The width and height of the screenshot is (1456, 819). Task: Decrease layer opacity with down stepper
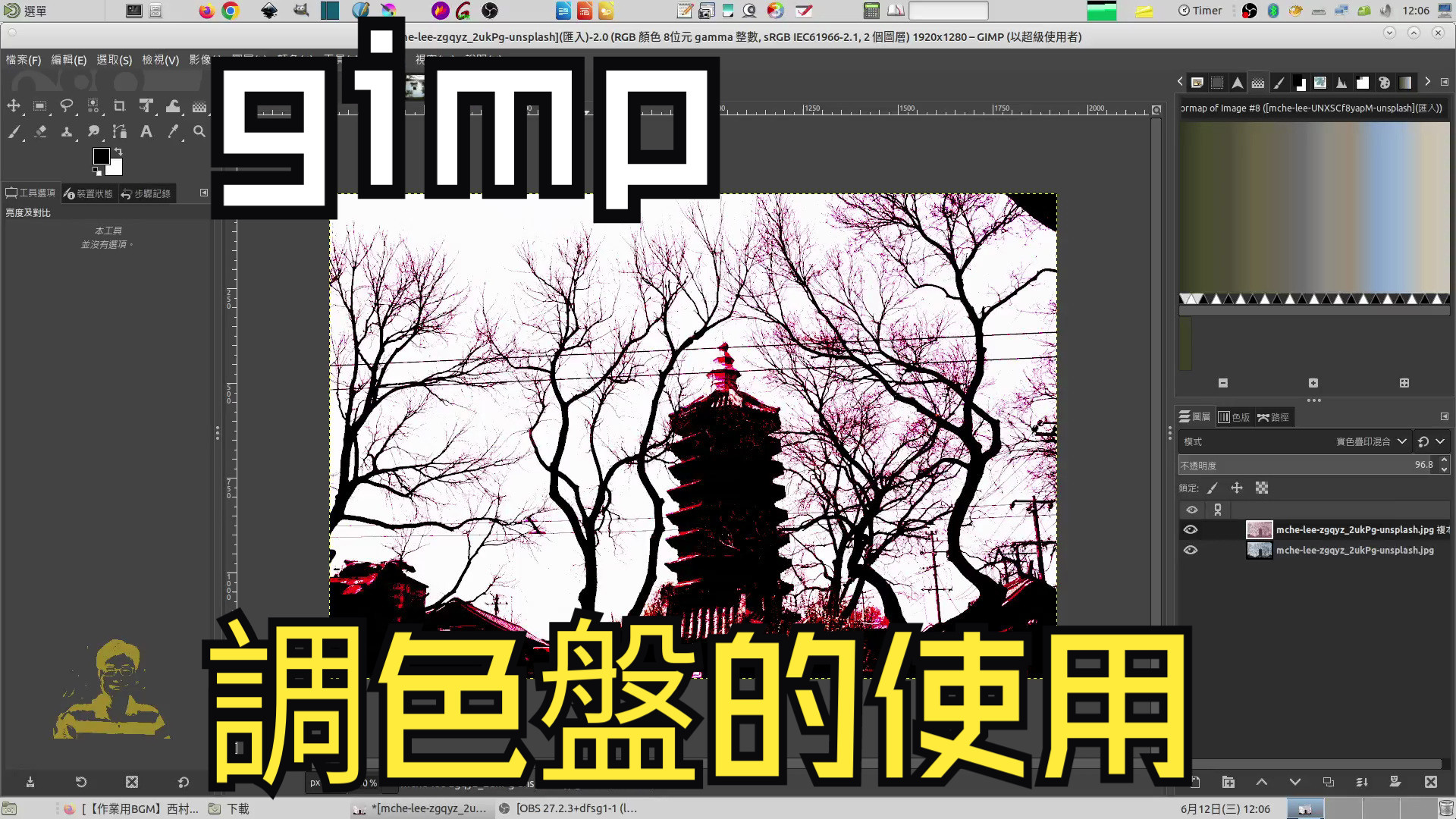(1444, 470)
